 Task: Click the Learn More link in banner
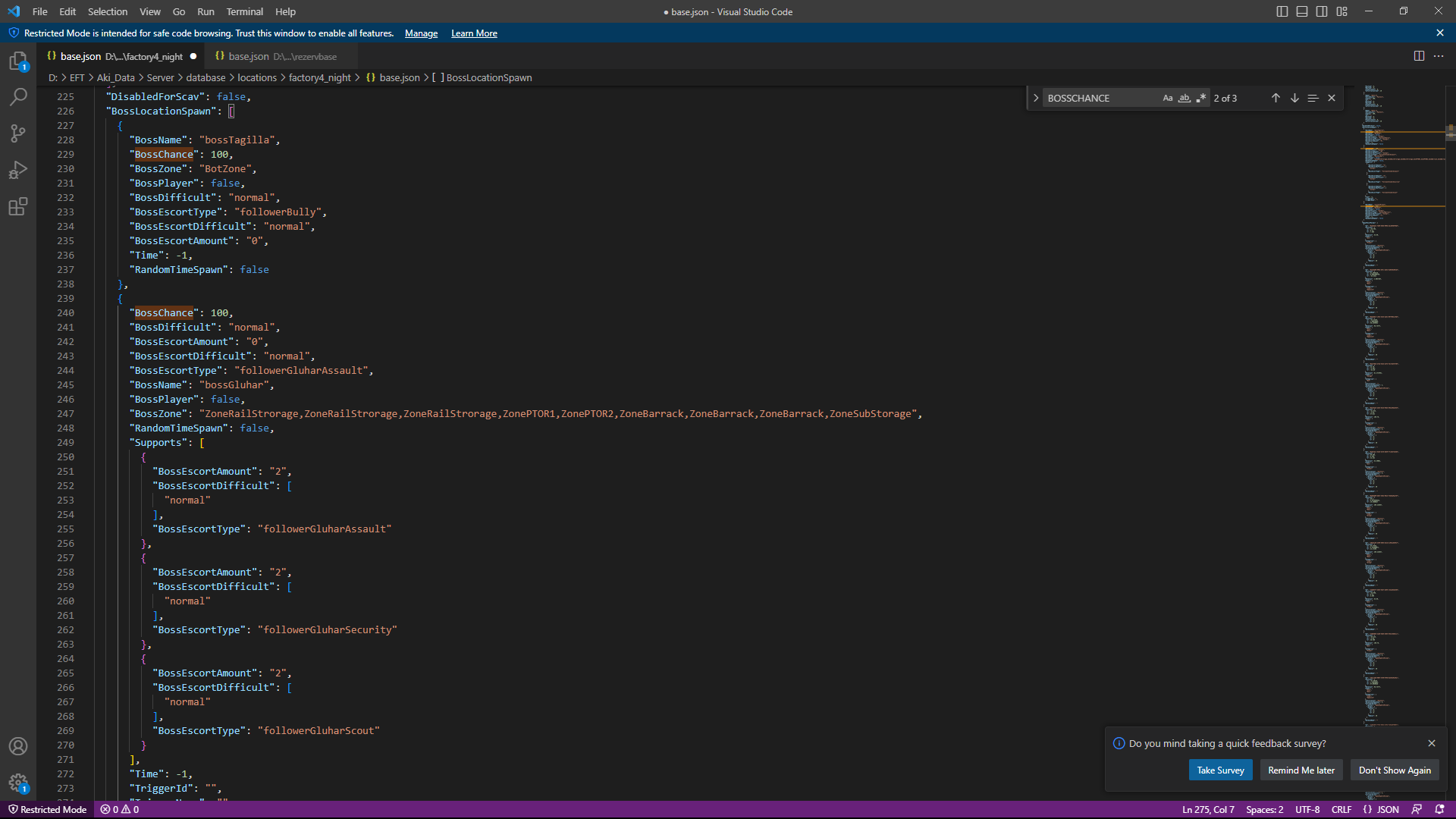coord(474,33)
